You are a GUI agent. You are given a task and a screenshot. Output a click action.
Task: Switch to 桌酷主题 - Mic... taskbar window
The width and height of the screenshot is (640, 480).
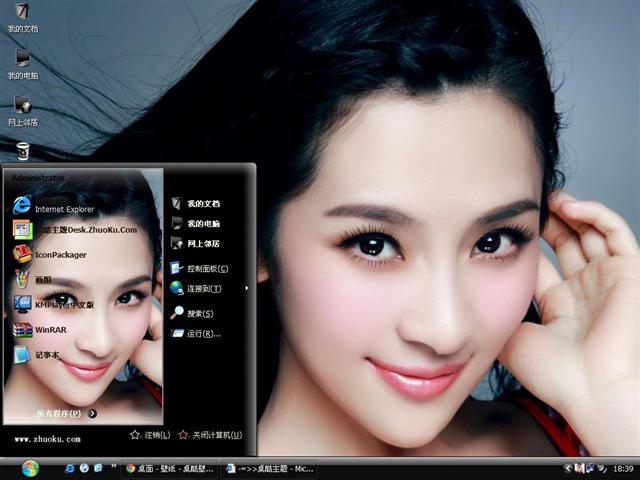pos(270,469)
